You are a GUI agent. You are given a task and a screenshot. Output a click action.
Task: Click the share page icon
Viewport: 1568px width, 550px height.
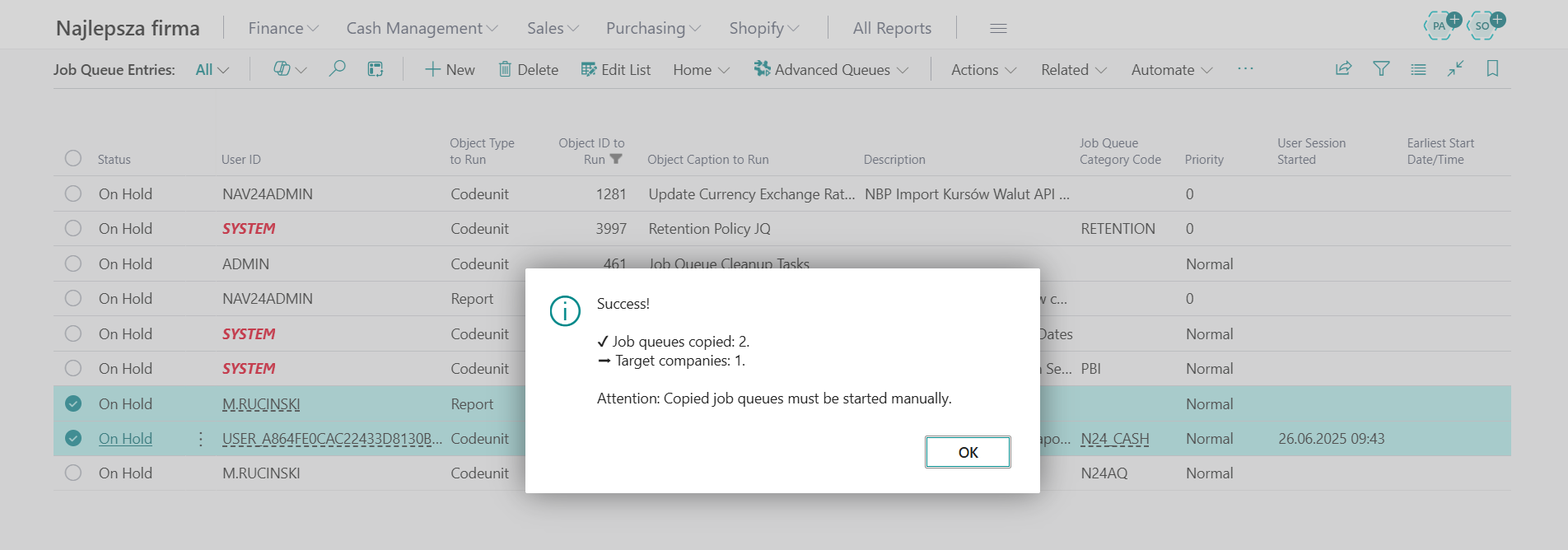click(x=1343, y=68)
